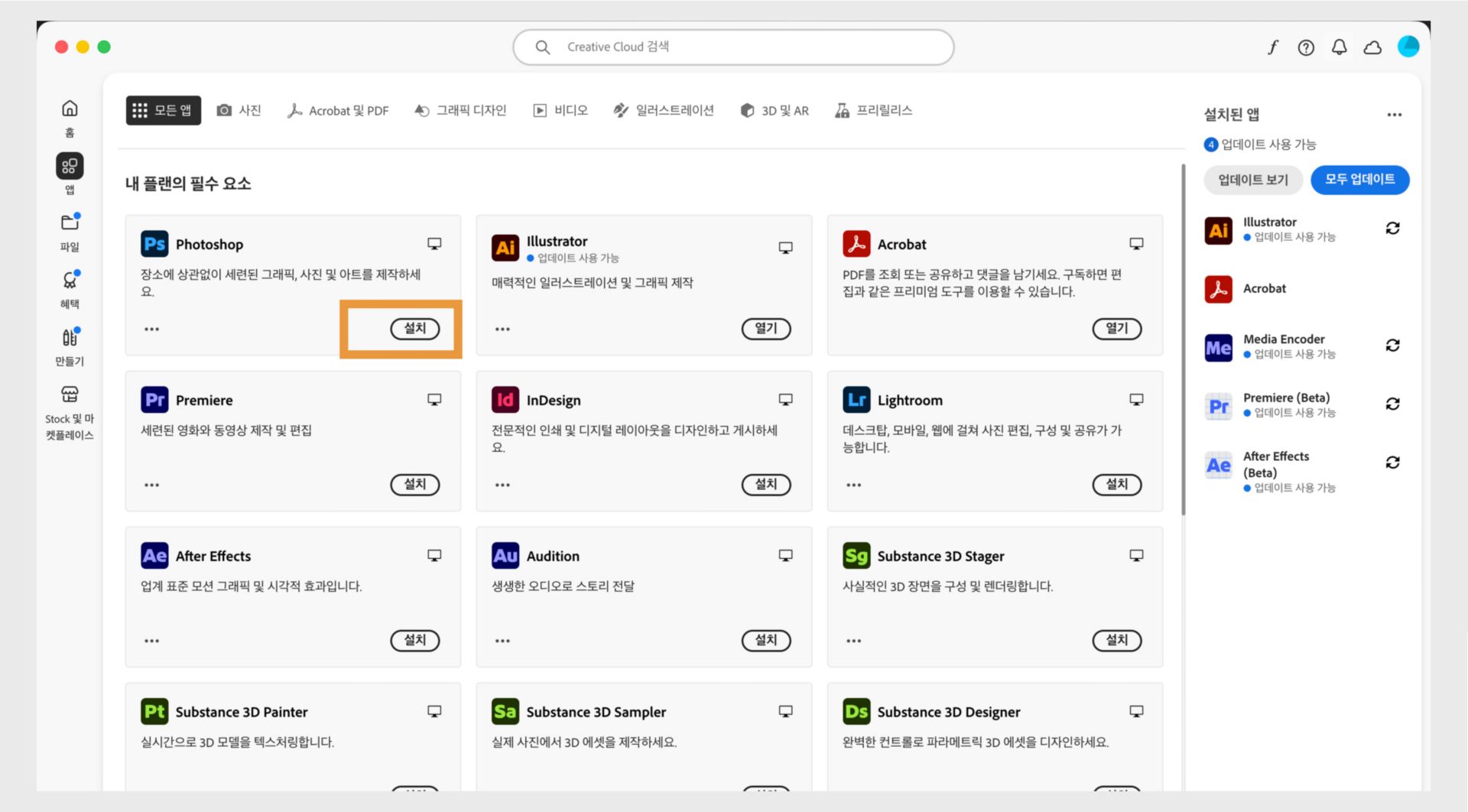This screenshot has height=812, width=1468.
Task: Open the 설치된 앱 panel more menu
Action: click(x=1395, y=115)
